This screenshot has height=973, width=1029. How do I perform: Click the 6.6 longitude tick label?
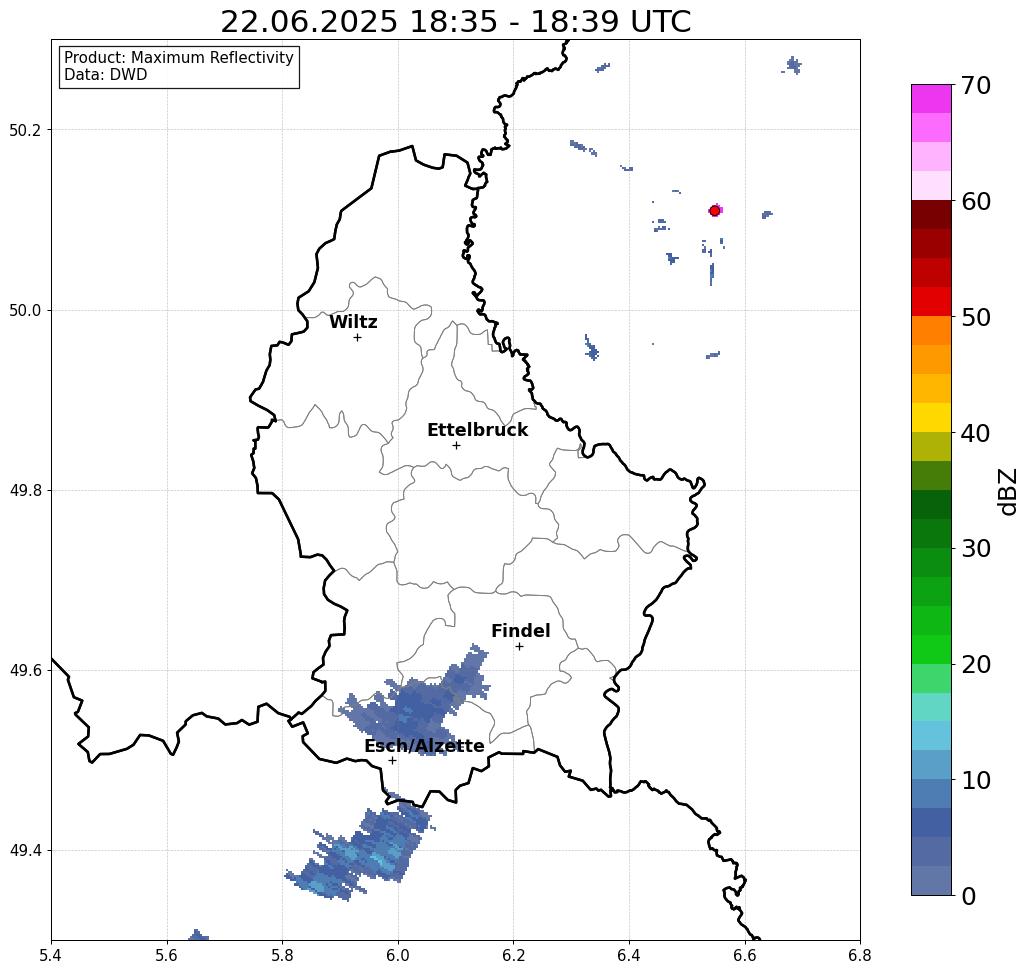coord(744,956)
